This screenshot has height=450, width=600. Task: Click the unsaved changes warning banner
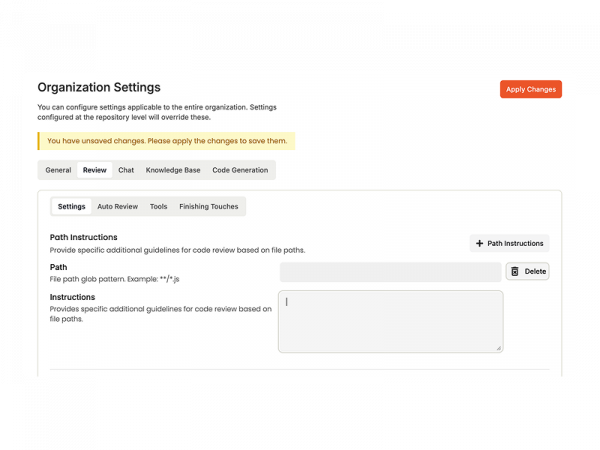[166, 141]
